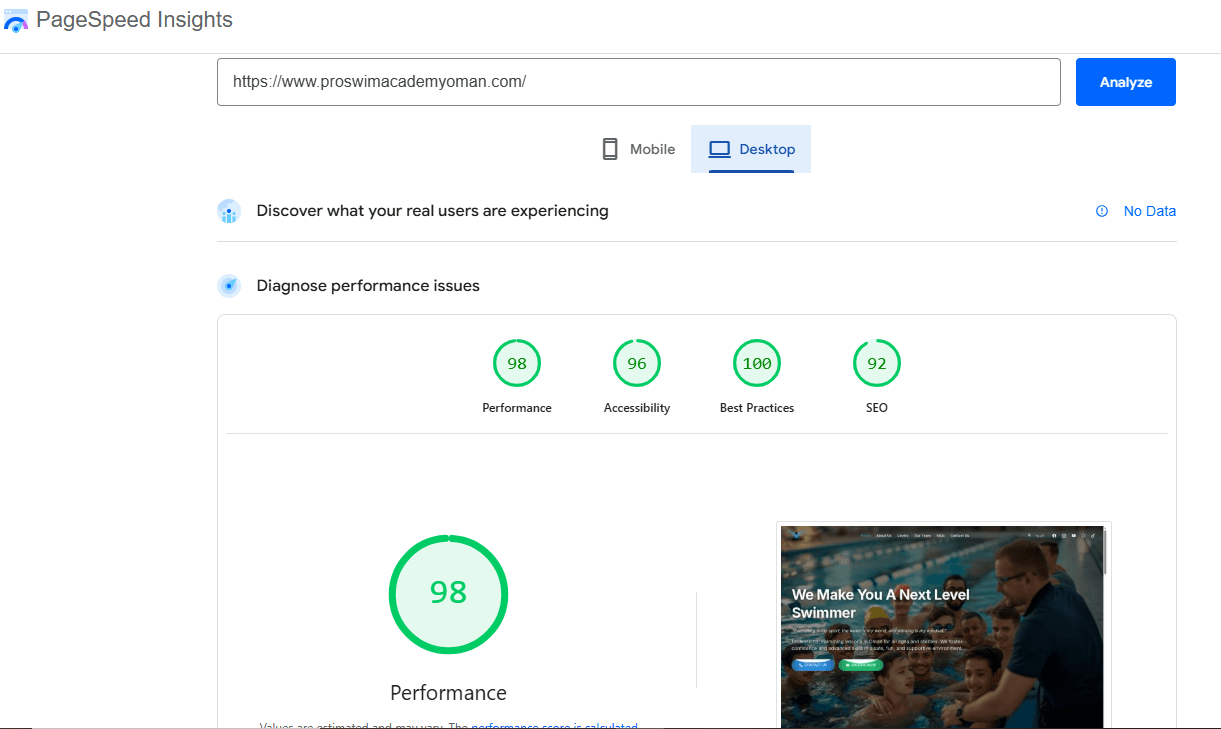1221x729 pixels.
Task: Open the Accessibility score gauge showing 96
Action: [637, 364]
